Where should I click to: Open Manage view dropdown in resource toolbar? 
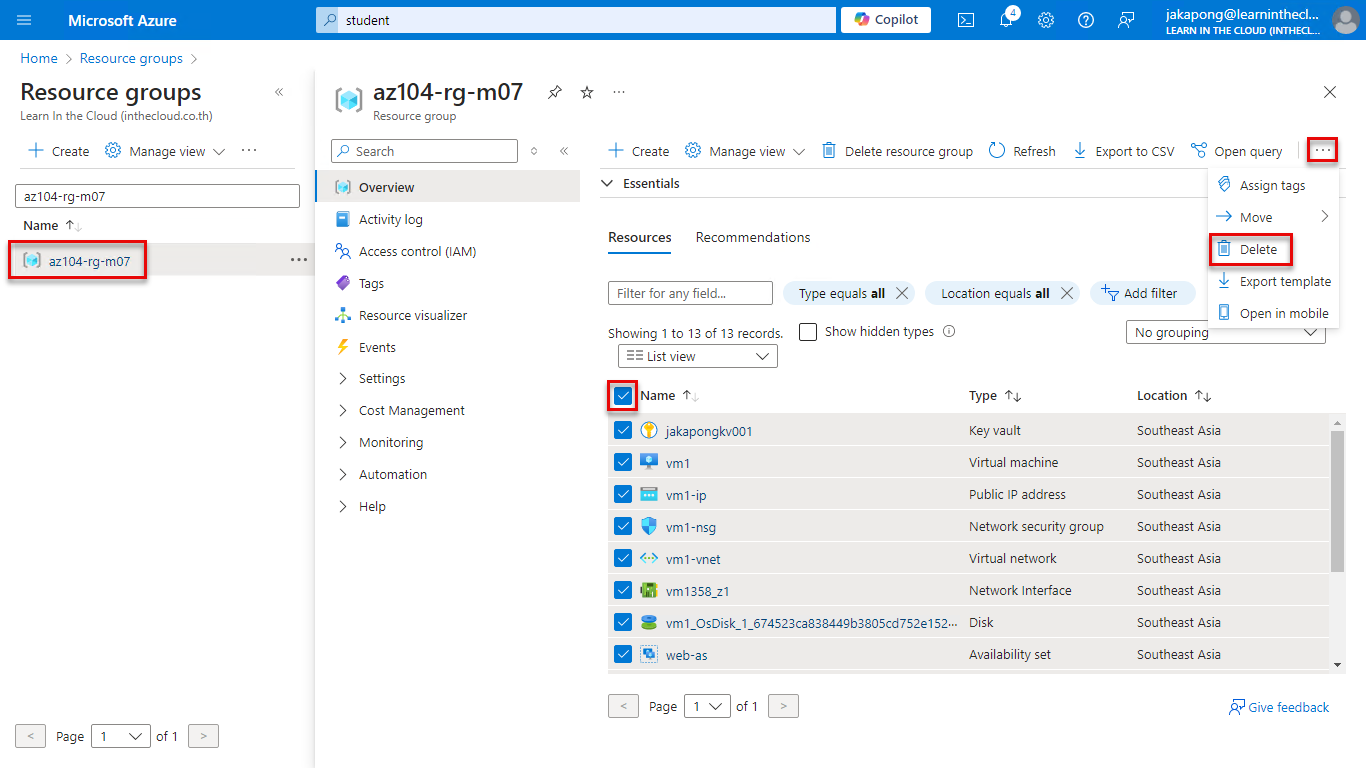[745, 151]
